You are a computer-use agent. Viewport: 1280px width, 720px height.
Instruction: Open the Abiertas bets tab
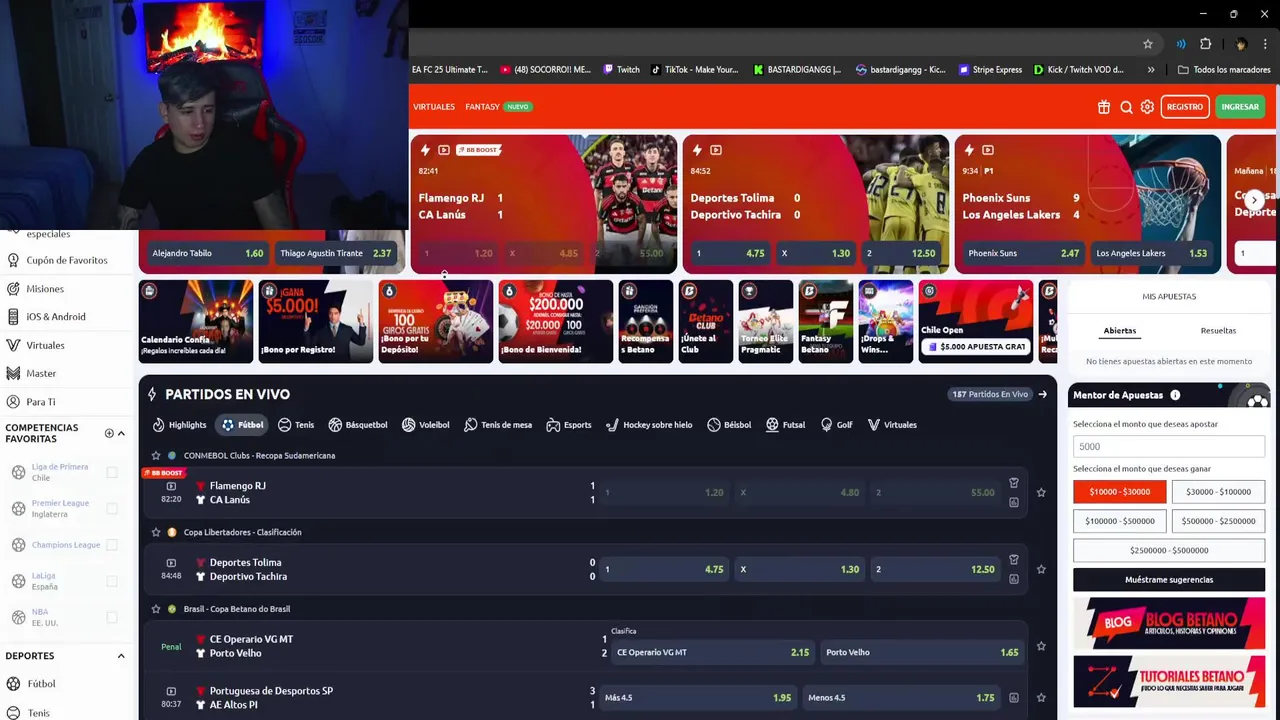point(1119,331)
